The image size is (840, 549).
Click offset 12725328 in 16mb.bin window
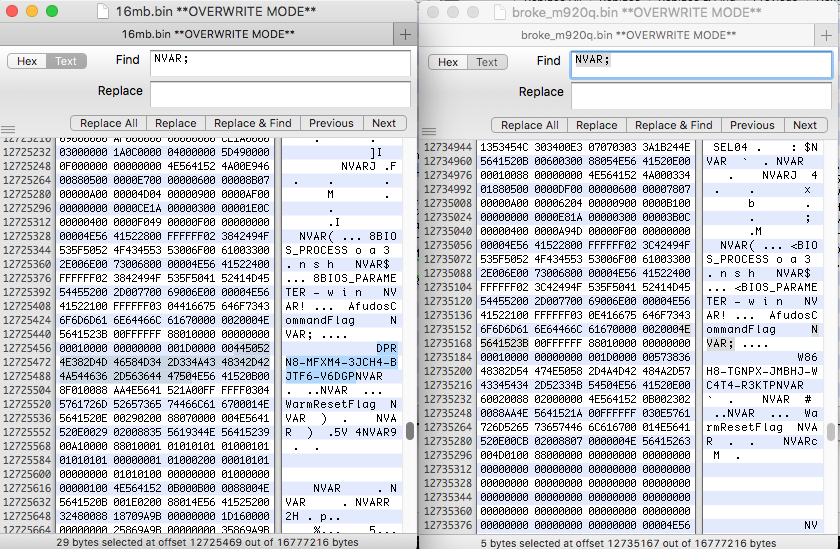tap(27, 236)
